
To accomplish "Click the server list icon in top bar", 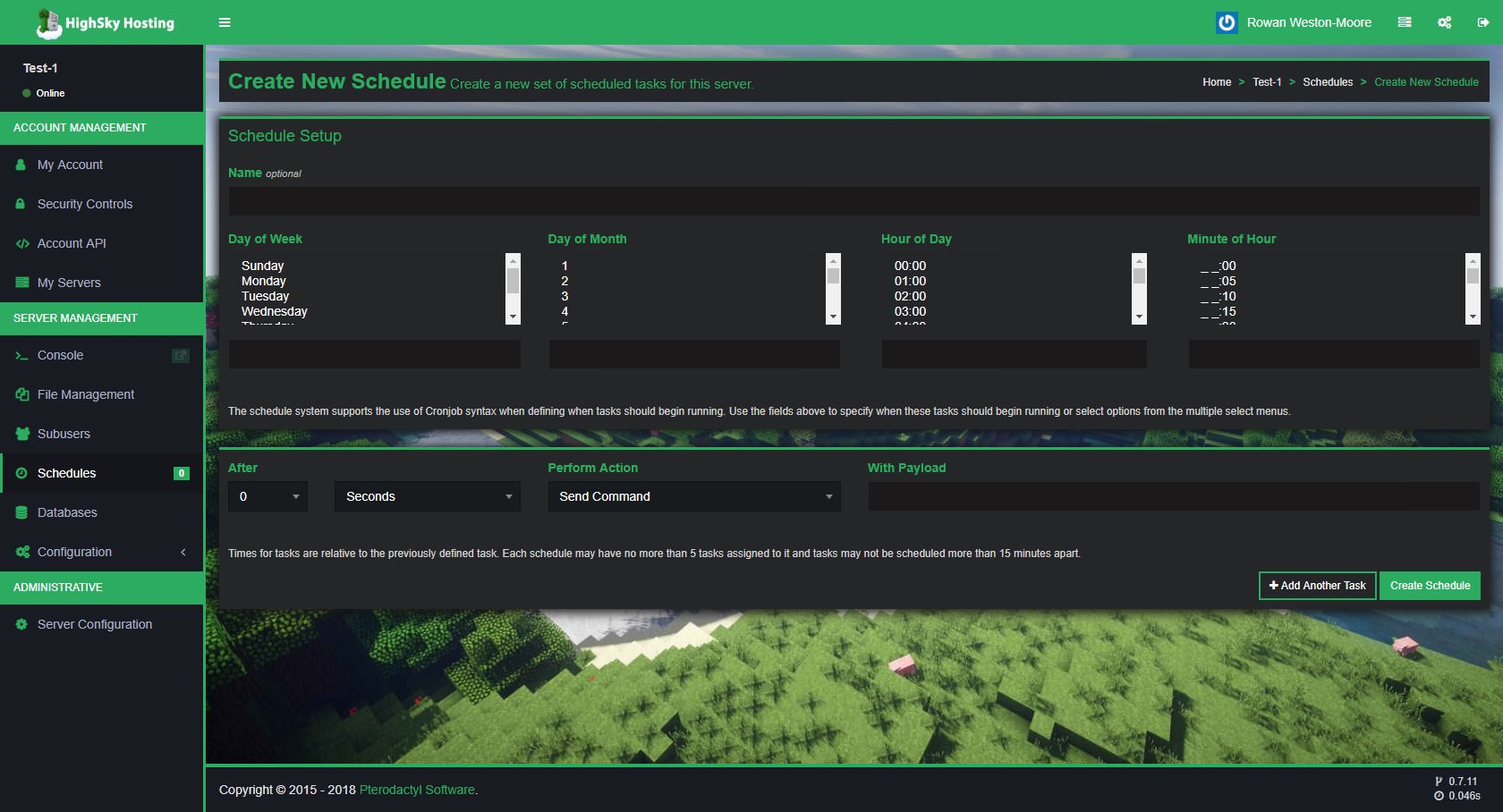I will (x=1405, y=22).
